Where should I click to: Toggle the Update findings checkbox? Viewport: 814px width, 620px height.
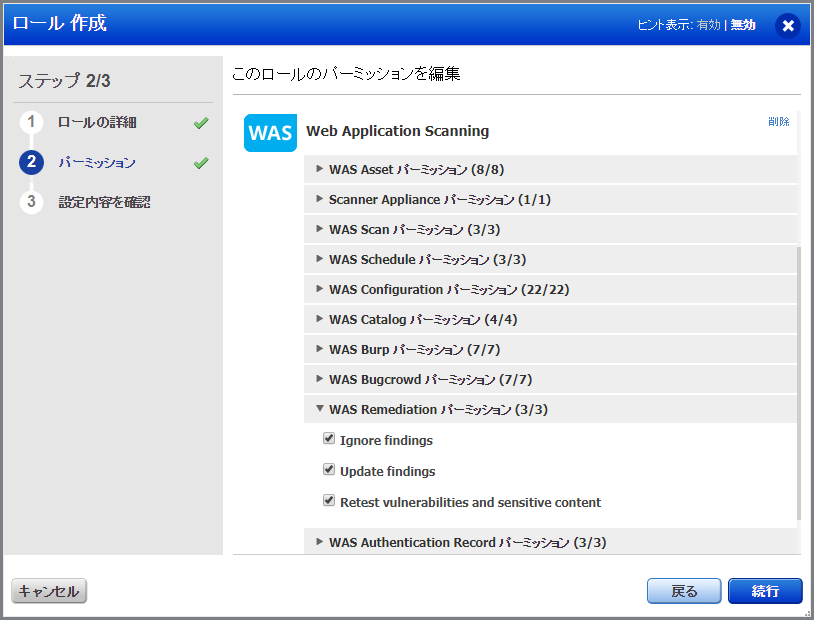point(329,470)
